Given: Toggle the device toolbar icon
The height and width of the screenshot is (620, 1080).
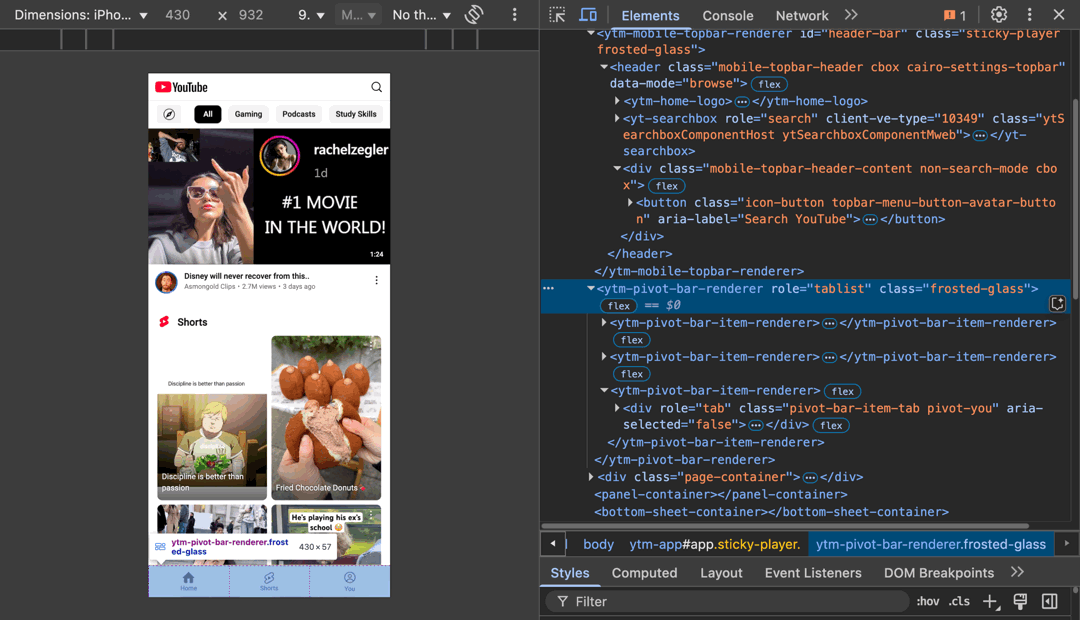Looking at the screenshot, I should (588, 14).
